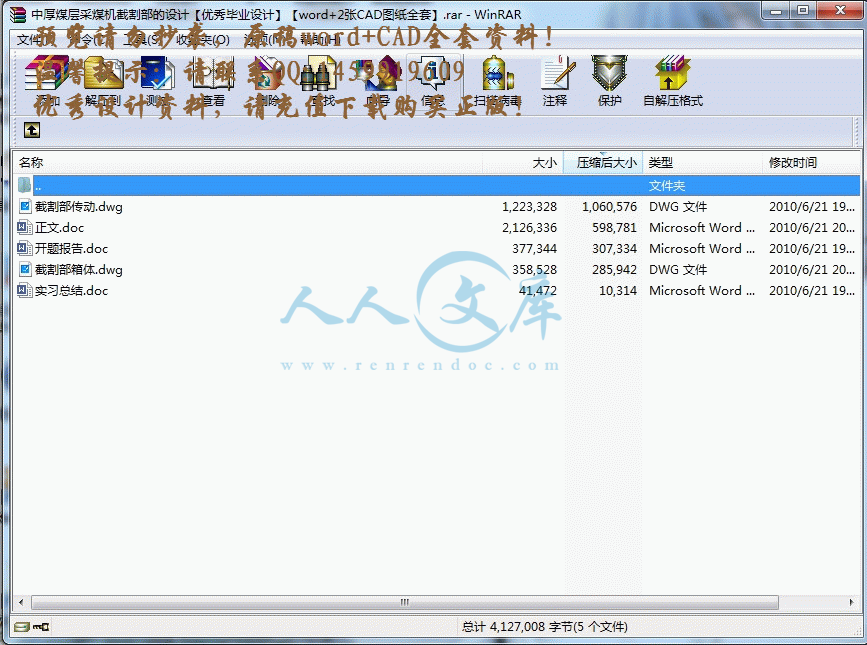Click the 添加 (Add) toolbar icon
The width and height of the screenshot is (867, 645).
click(46, 73)
